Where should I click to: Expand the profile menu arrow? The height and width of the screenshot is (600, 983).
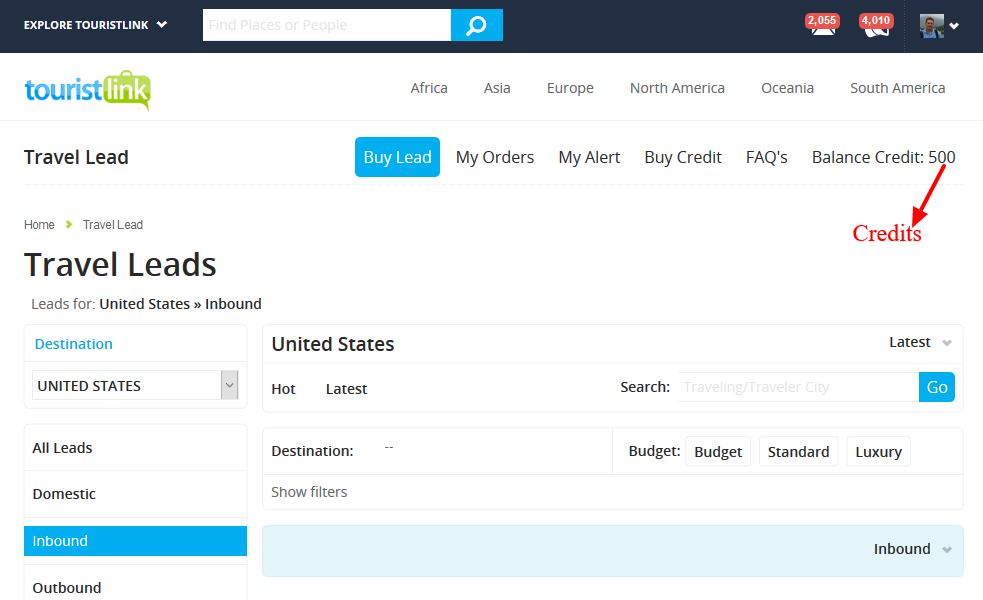(954, 26)
